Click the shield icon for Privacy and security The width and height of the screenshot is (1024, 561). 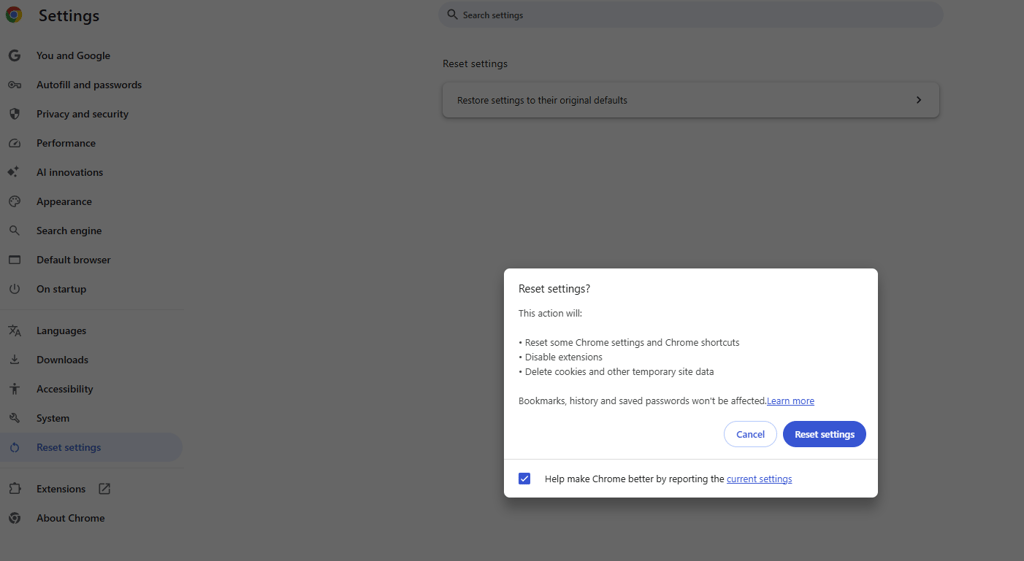click(14, 114)
